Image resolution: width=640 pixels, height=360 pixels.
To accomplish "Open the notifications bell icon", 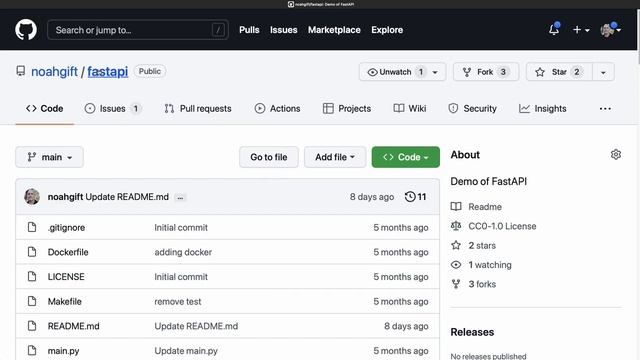I will coord(554,29).
